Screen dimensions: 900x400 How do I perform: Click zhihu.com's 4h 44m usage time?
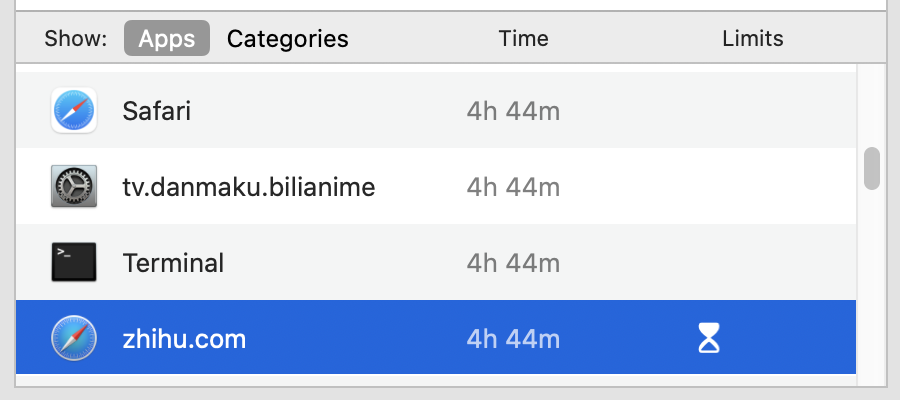click(x=513, y=339)
